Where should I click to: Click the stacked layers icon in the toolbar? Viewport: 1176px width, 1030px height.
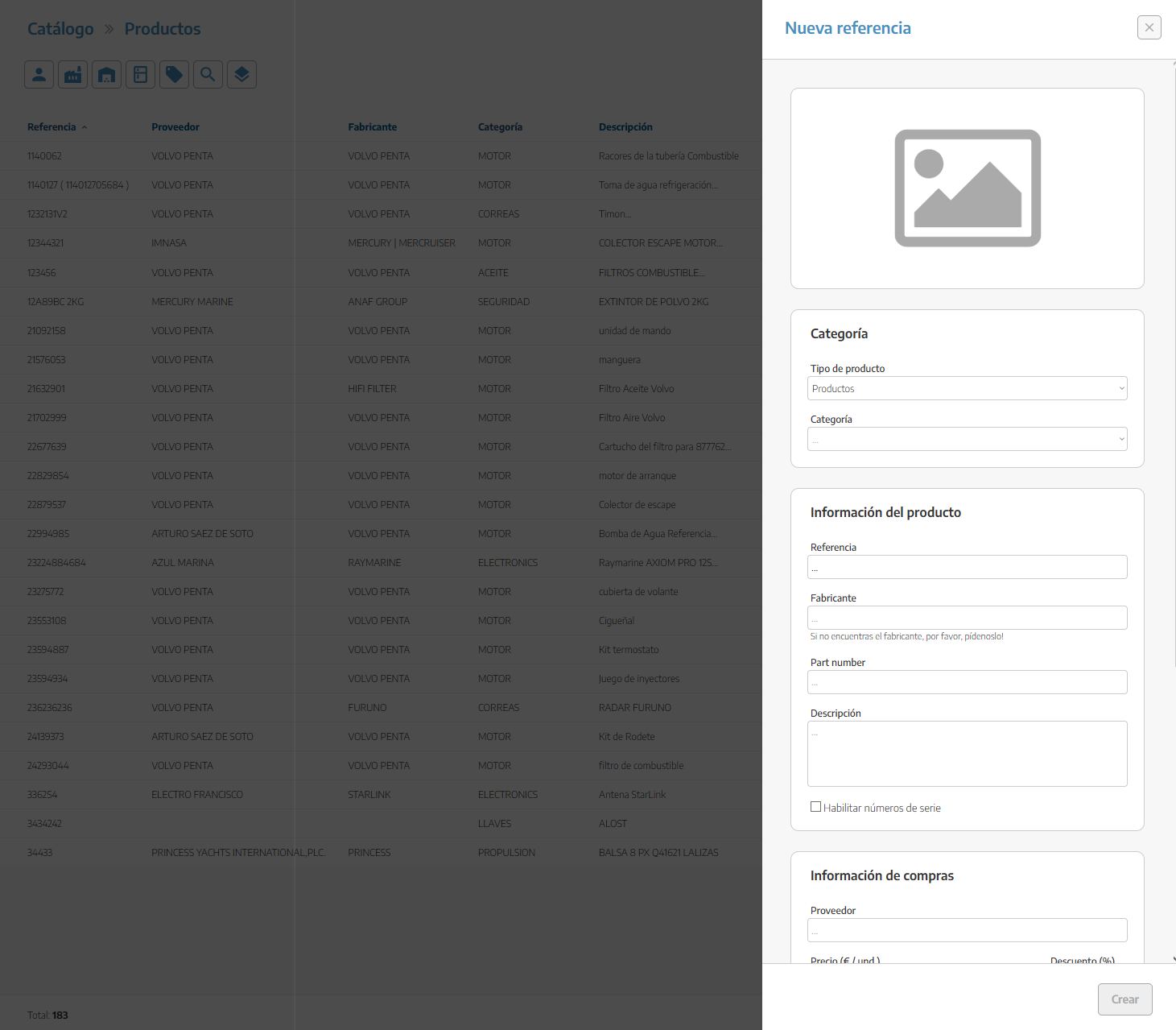coord(241,75)
